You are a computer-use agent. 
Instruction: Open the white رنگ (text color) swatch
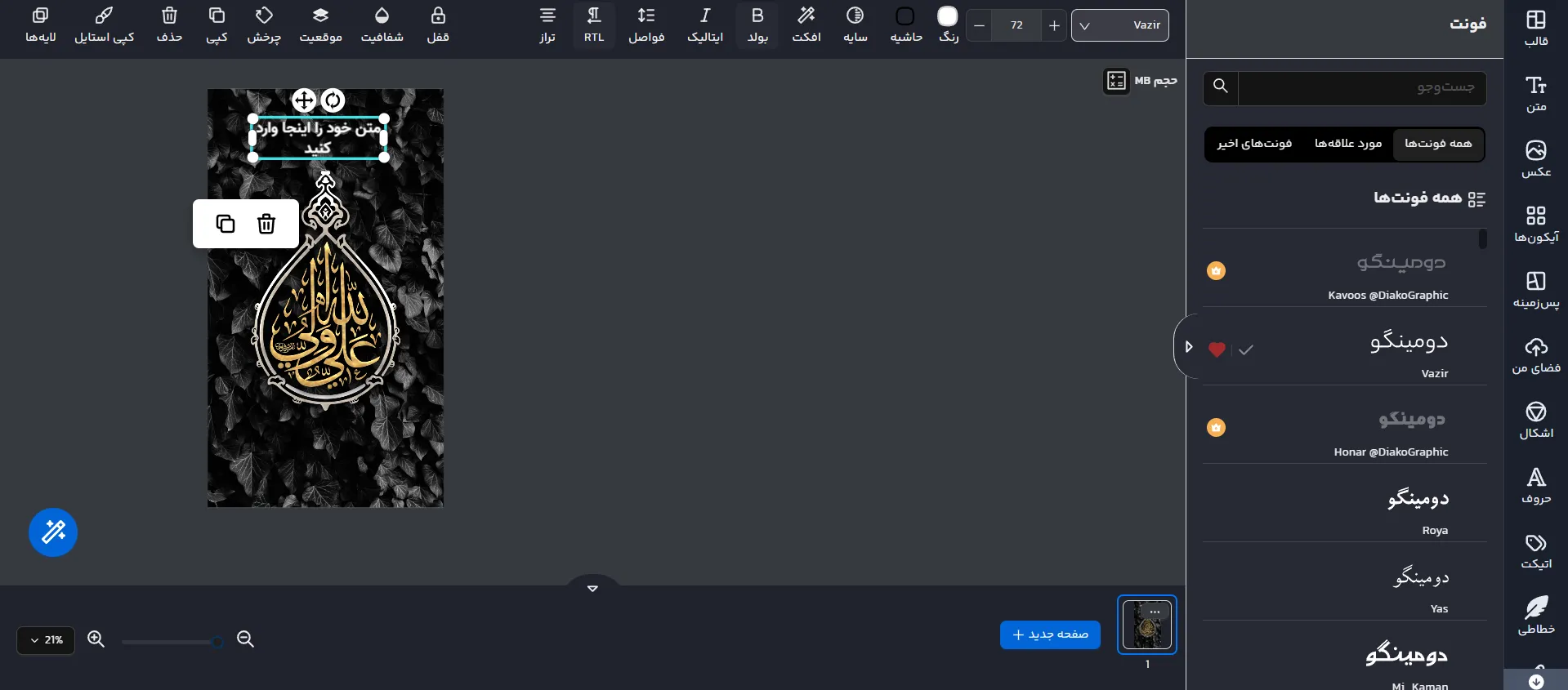[948, 16]
